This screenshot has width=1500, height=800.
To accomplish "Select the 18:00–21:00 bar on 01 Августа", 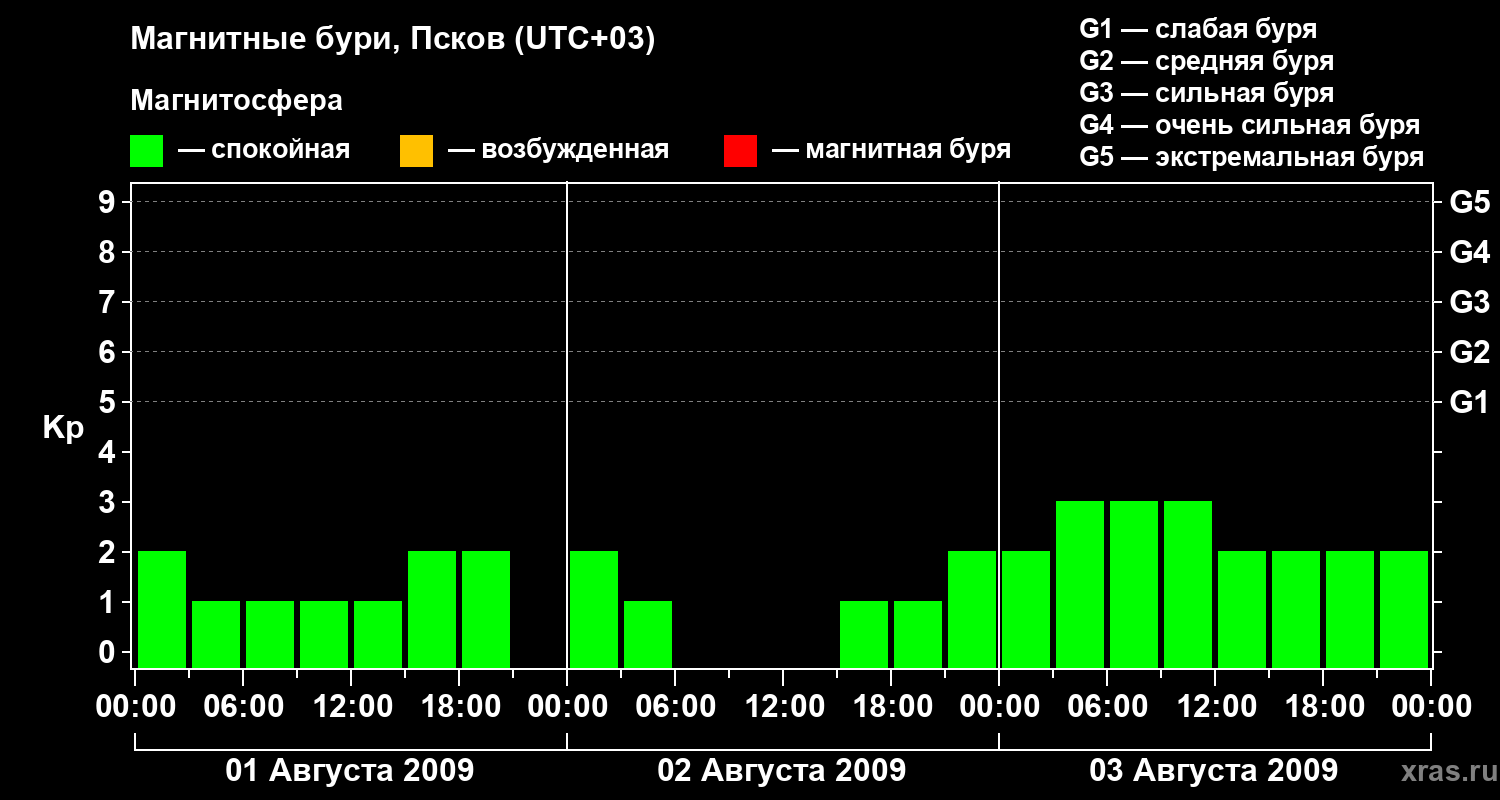I will point(486,609).
